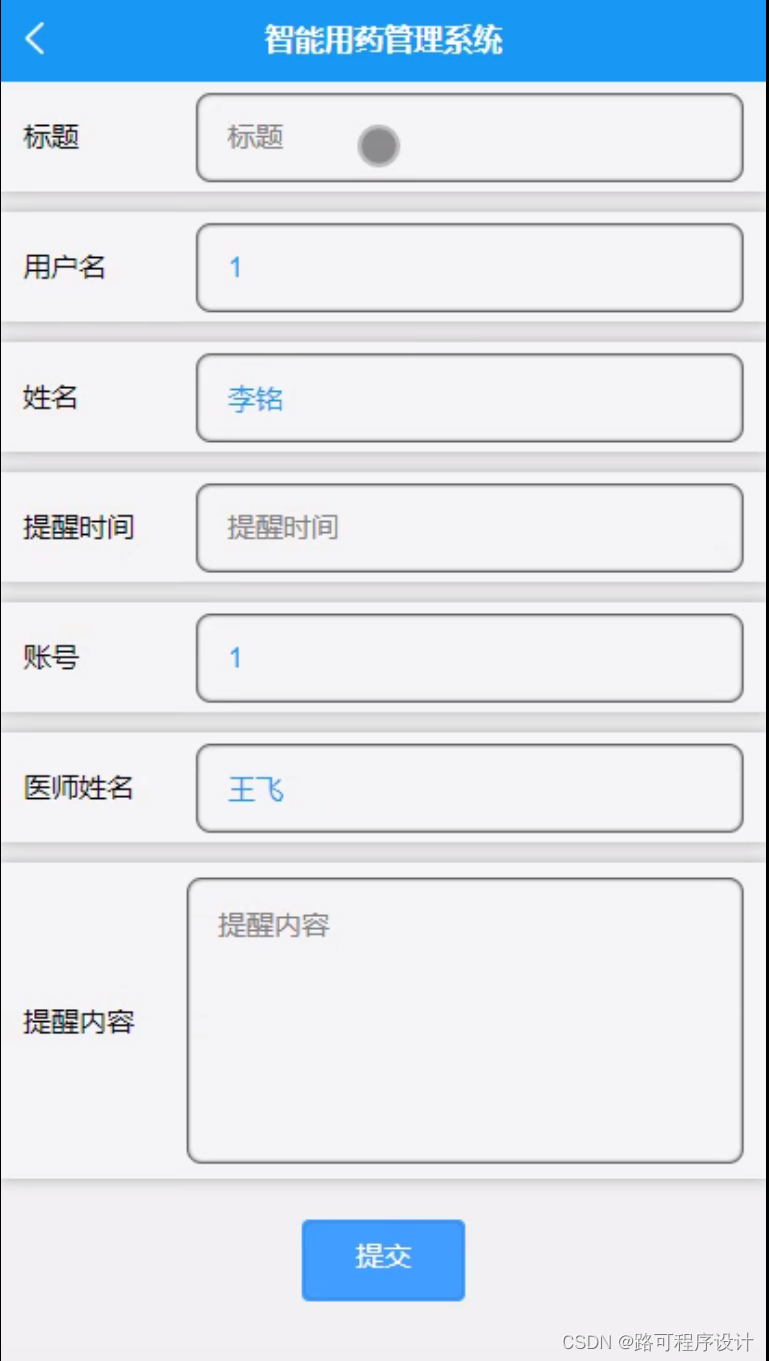Select the 用户名 username field showing 1

[x=468, y=267]
